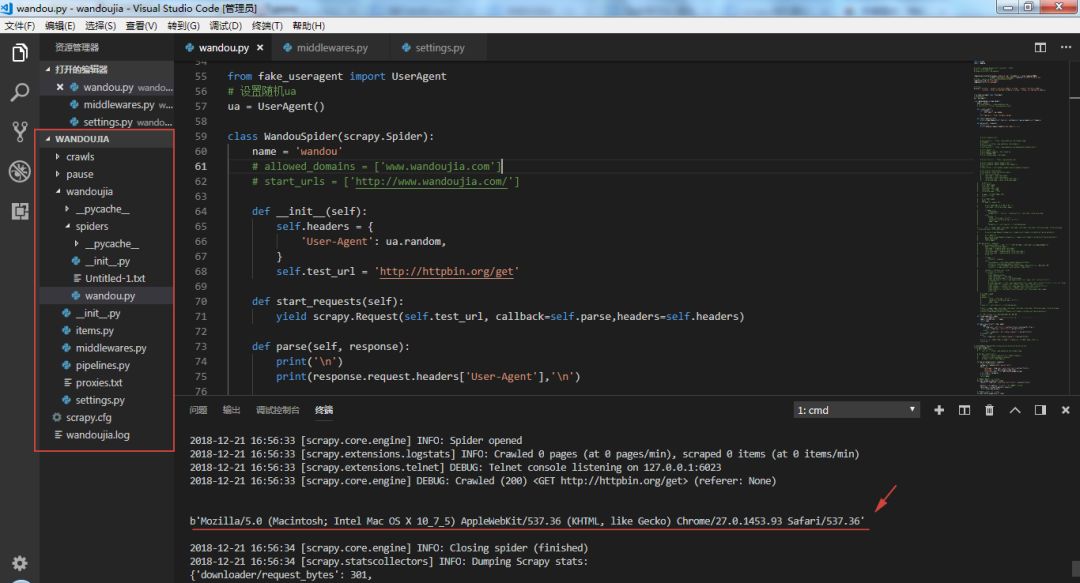Kill the terminal with the trash icon
The image size is (1080, 583).
click(x=990, y=410)
